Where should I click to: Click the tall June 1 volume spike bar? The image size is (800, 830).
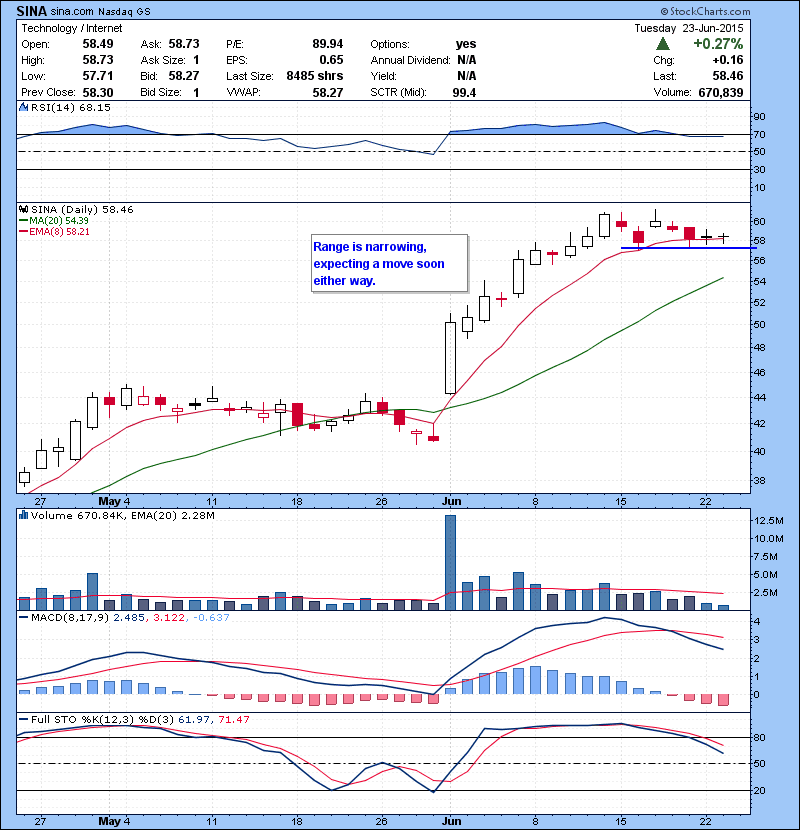451,562
